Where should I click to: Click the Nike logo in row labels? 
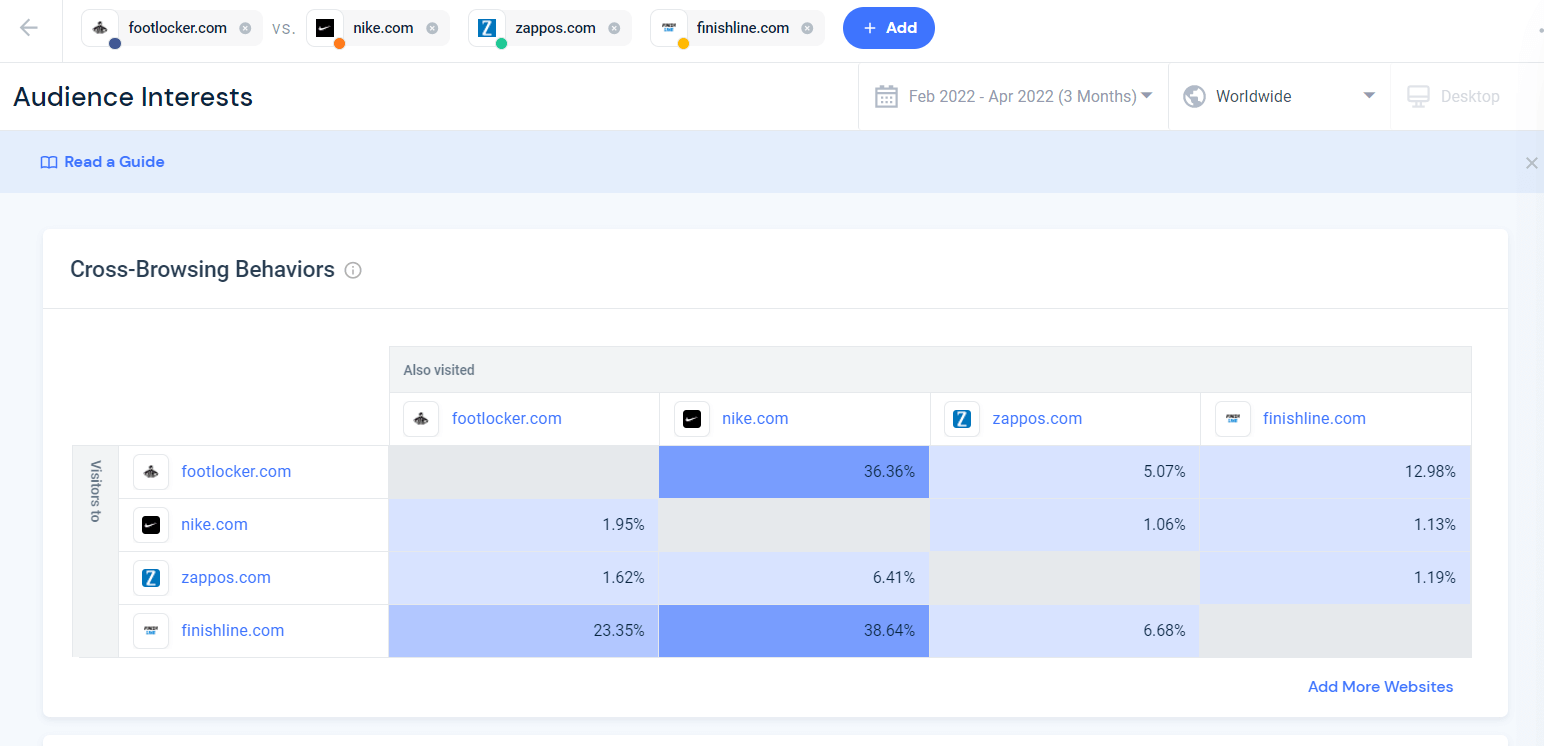(x=151, y=525)
